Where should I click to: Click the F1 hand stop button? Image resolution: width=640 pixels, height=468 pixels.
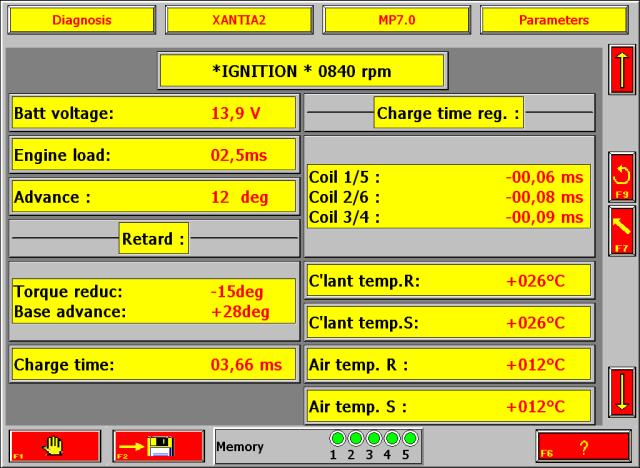55,446
